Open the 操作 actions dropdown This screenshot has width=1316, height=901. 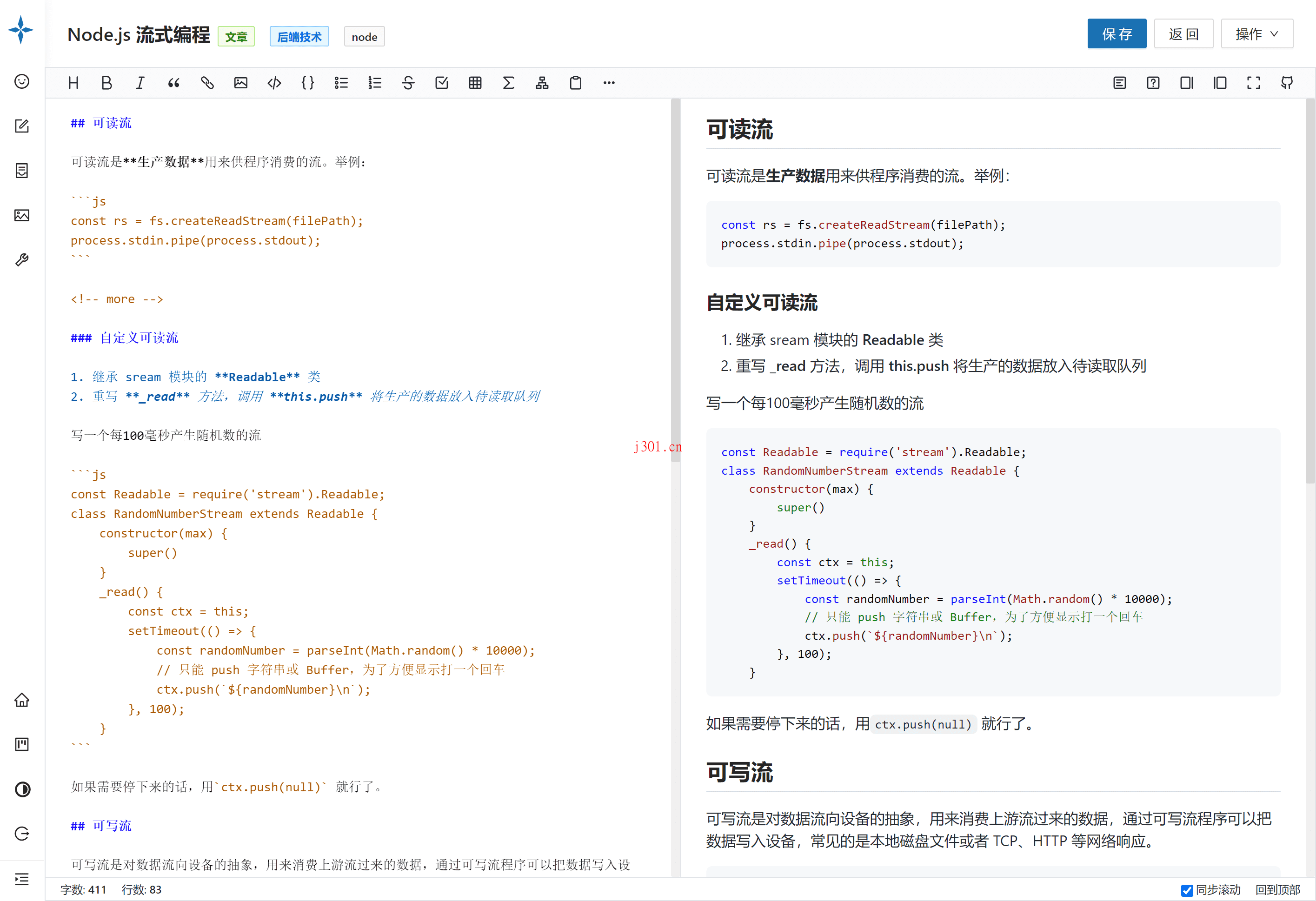1256,34
